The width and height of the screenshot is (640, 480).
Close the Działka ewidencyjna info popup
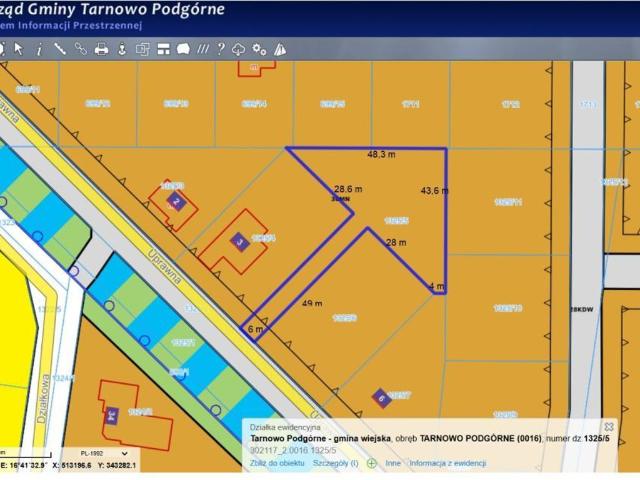(609, 427)
